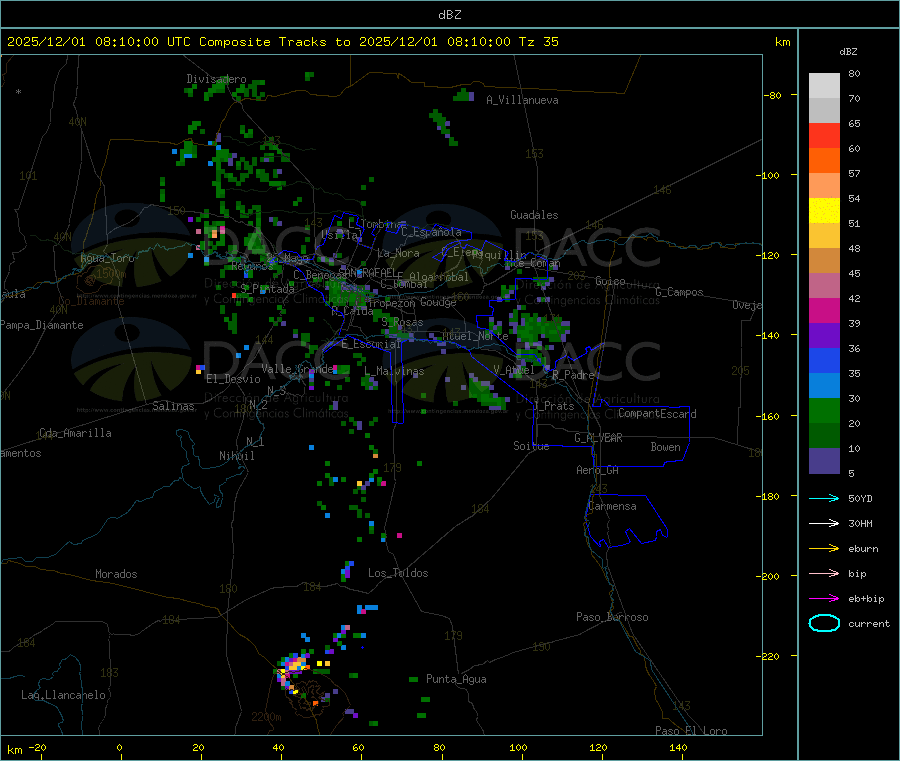The width and height of the screenshot is (900, 761).
Task: Click the 'E_Escorial' place label
Action: point(371,344)
